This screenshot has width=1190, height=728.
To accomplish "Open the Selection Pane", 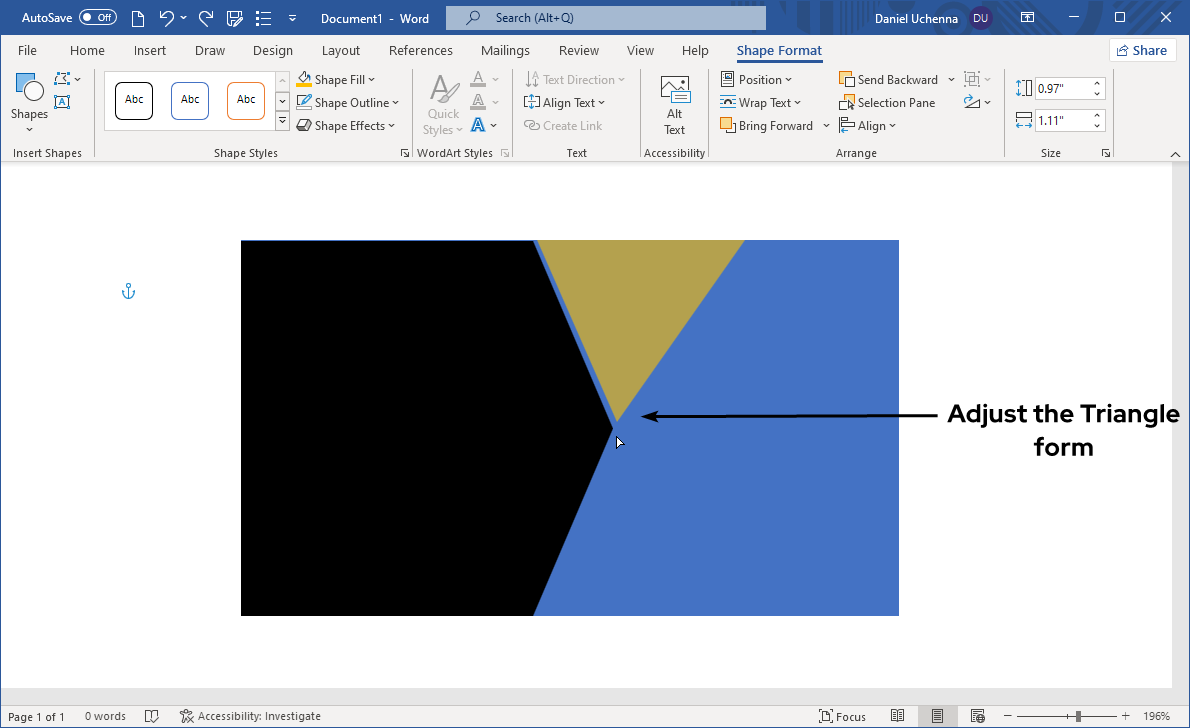I will (x=887, y=103).
